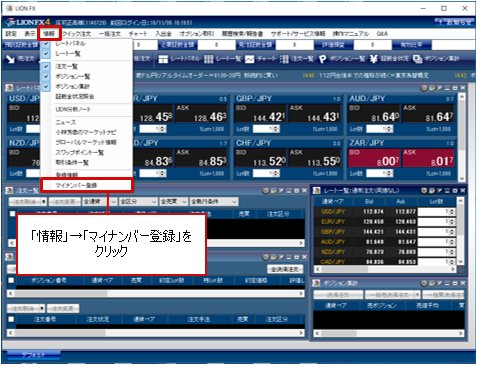Click the レート一覧 vertical scrollbar
The height and width of the screenshot is (367, 477).
click(460, 231)
